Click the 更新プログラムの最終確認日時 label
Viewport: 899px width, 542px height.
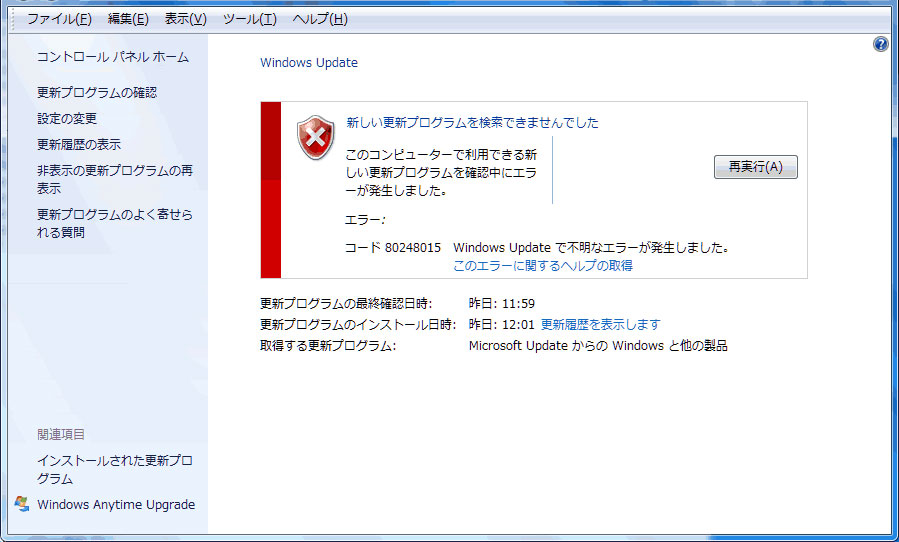[346, 303]
